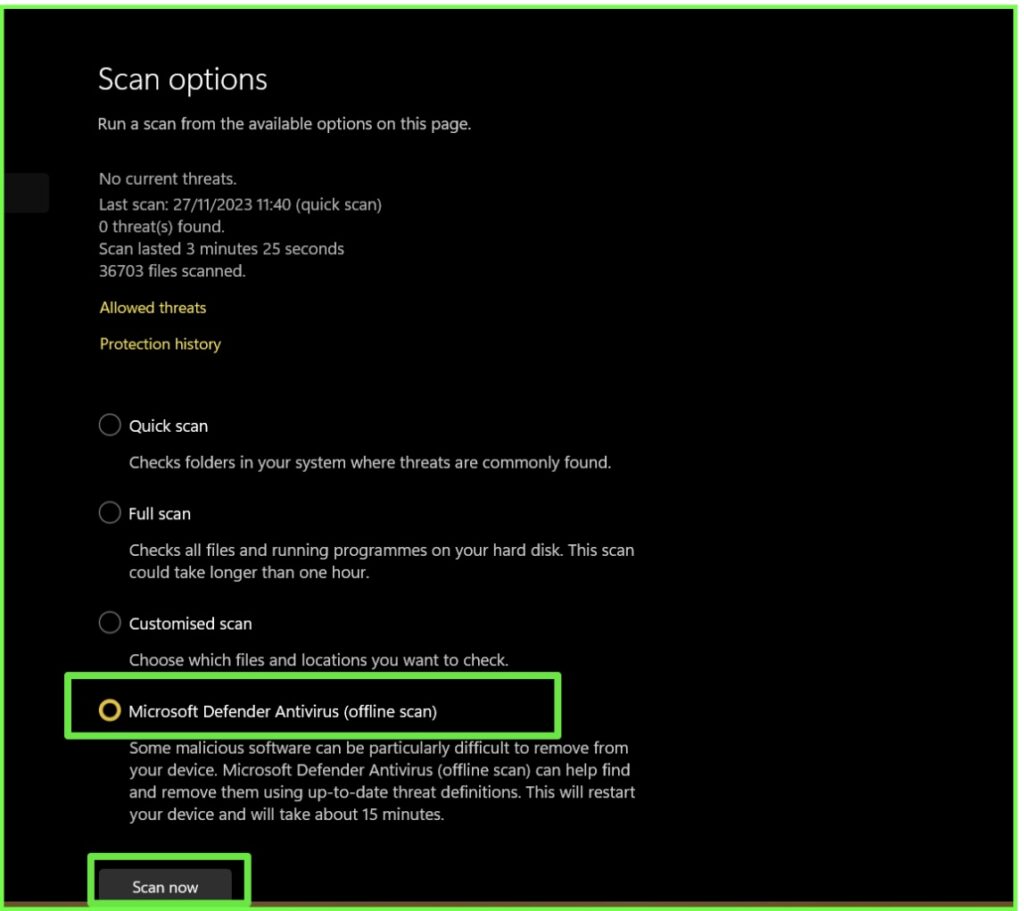1024x911 pixels.
Task: Click the last quick scan timestamp line
Action: (239, 204)
